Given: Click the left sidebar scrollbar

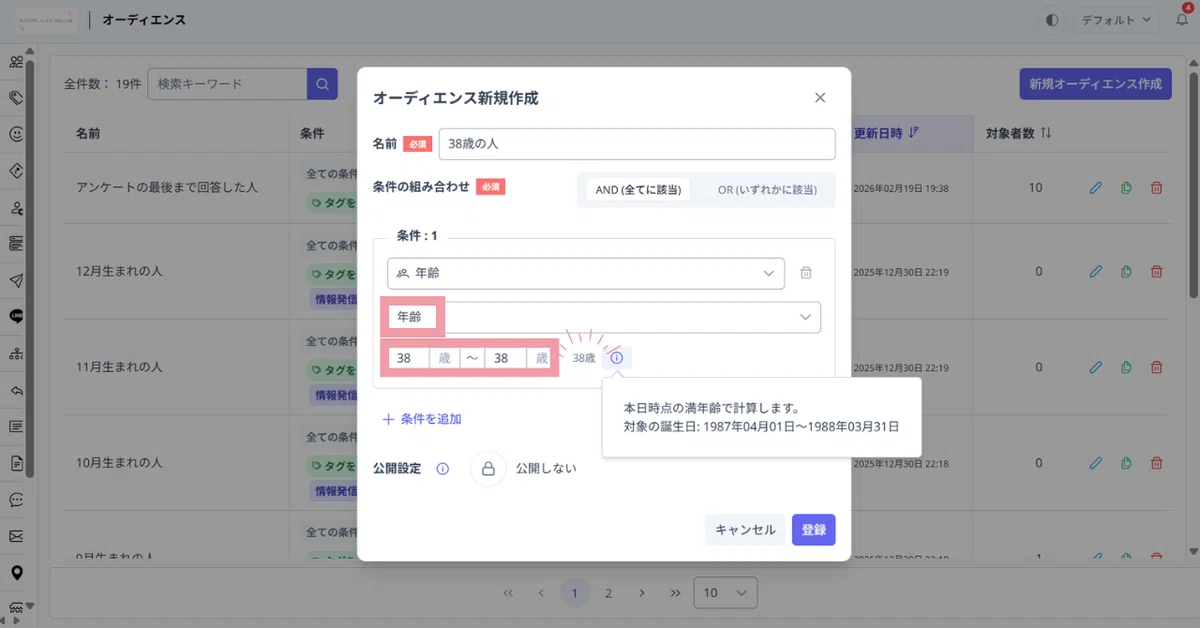Looking at the screenshot, I should coord(32,270).
